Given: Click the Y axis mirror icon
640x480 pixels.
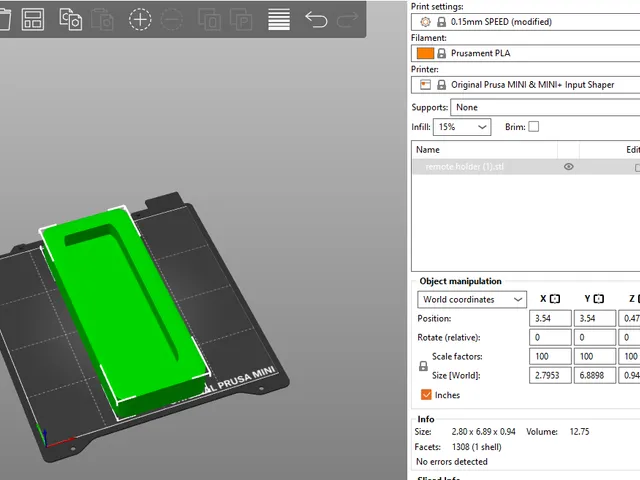Looking at the screenshot, I should coord(598,299).
